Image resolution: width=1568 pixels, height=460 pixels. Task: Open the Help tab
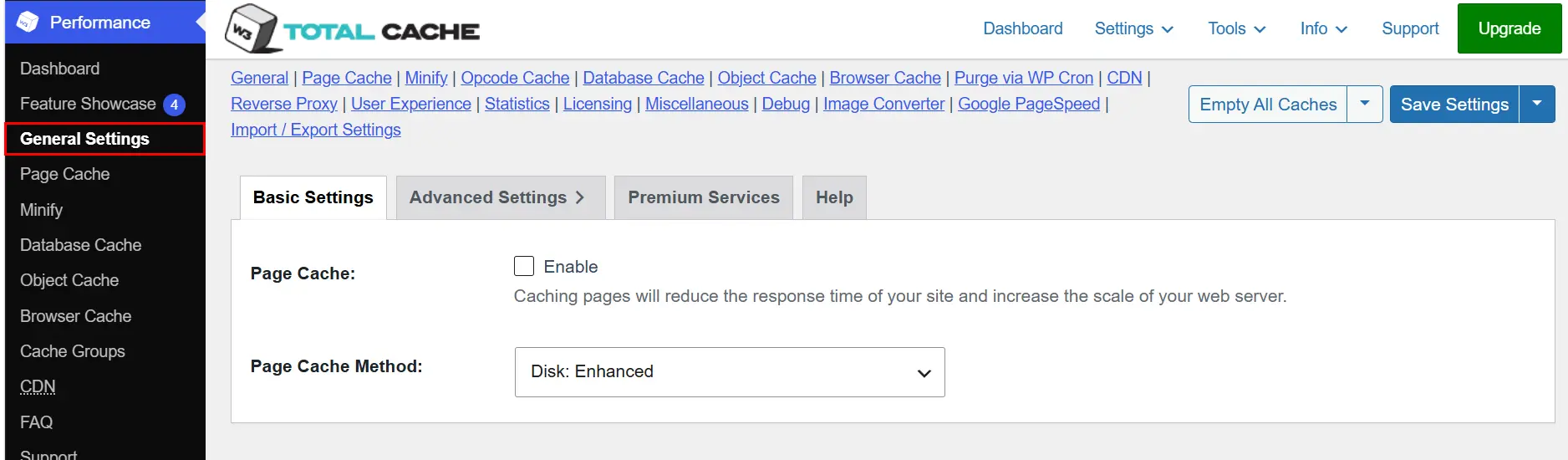coord(834,197)
